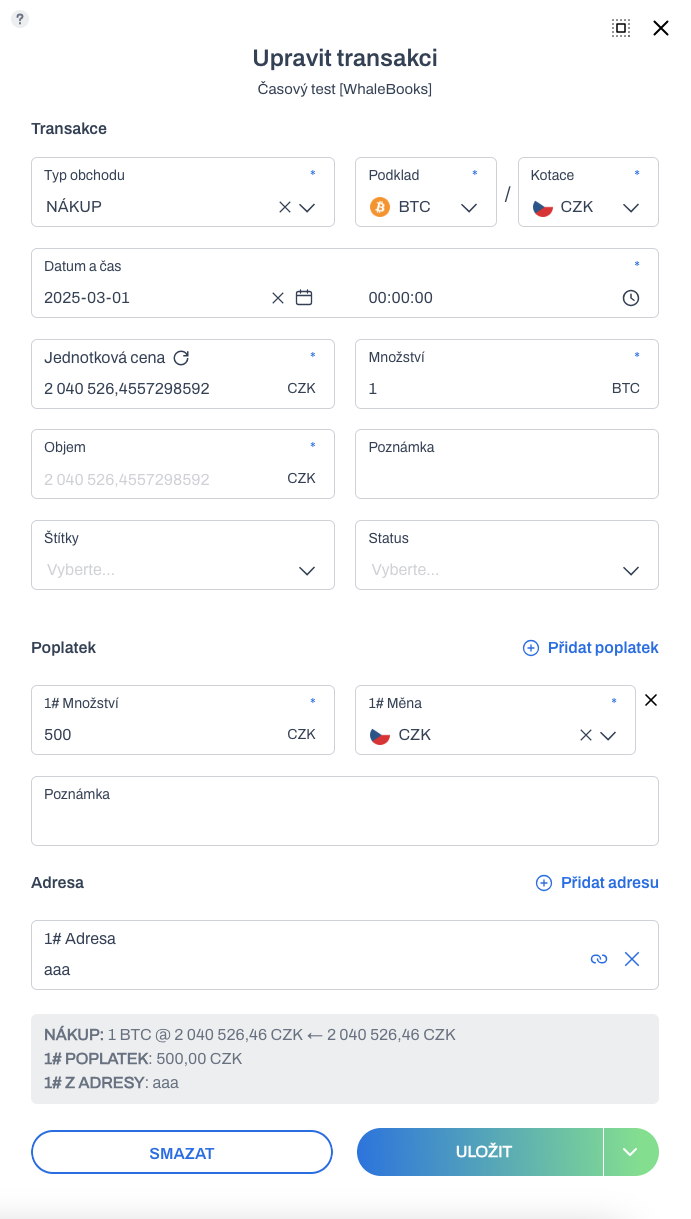
Task: Open the clock time picker icon
Action: pyautogui.click(x=631, y=297)
